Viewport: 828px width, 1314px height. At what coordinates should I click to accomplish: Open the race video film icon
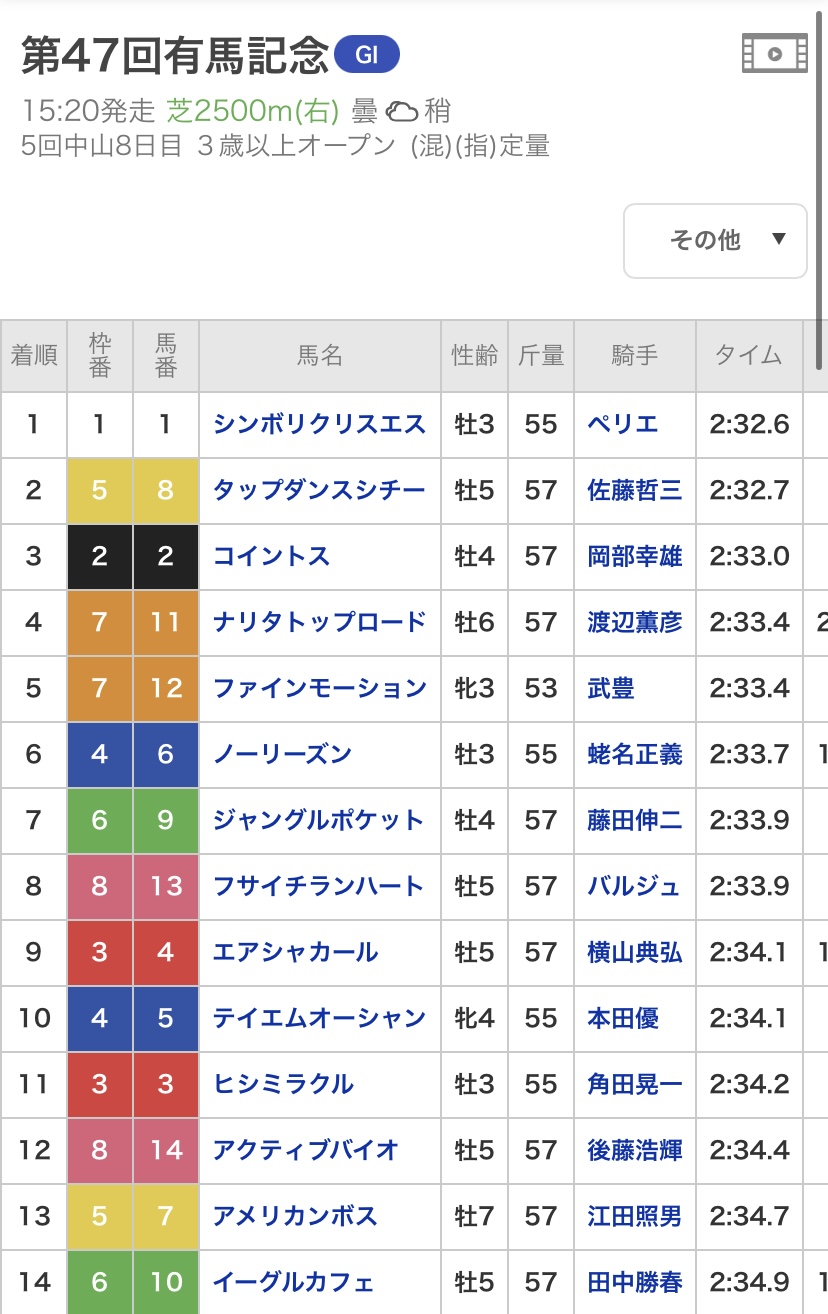pos(774,54)
